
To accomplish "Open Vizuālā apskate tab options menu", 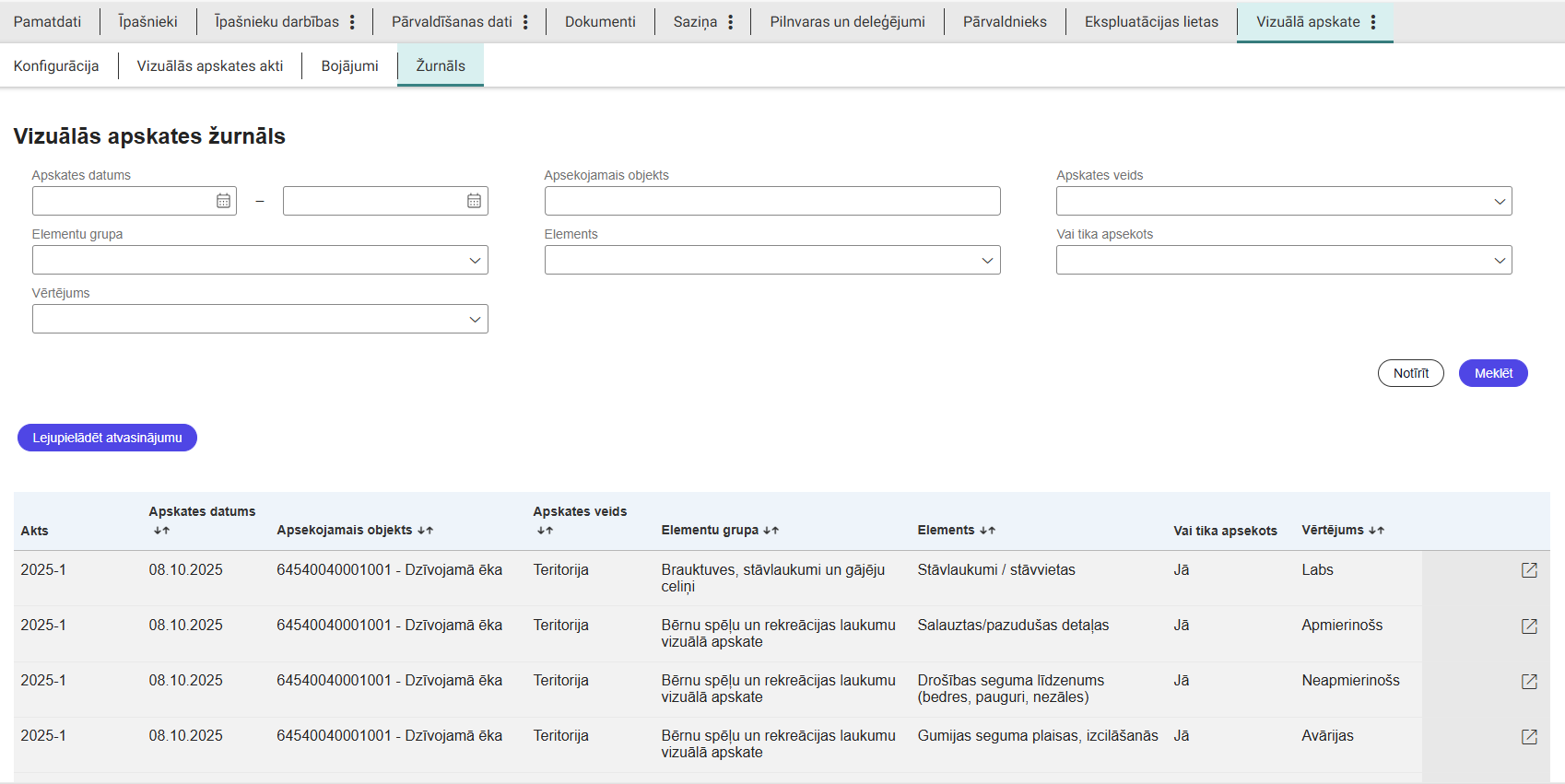I will (1373, 22).
